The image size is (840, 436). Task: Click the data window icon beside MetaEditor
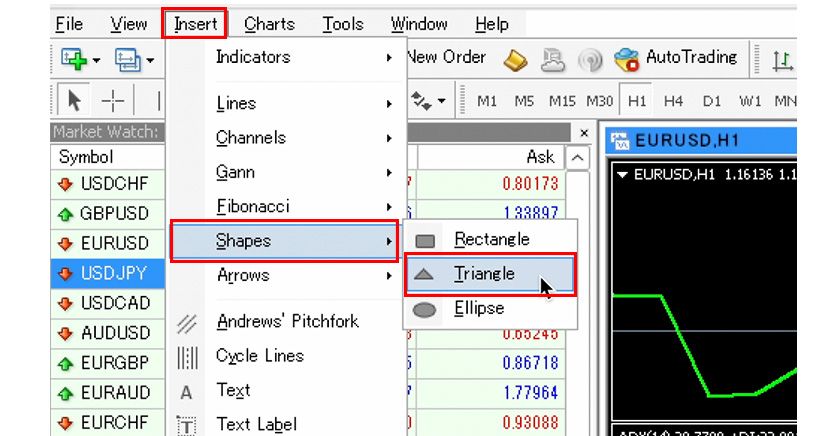[552, 60]
